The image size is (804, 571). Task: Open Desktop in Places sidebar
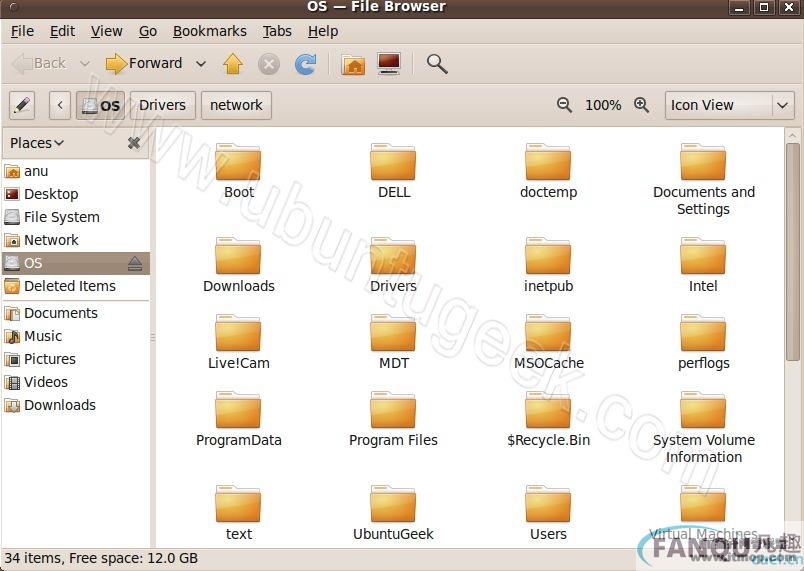pyautogui.click(x=75, y=194)
